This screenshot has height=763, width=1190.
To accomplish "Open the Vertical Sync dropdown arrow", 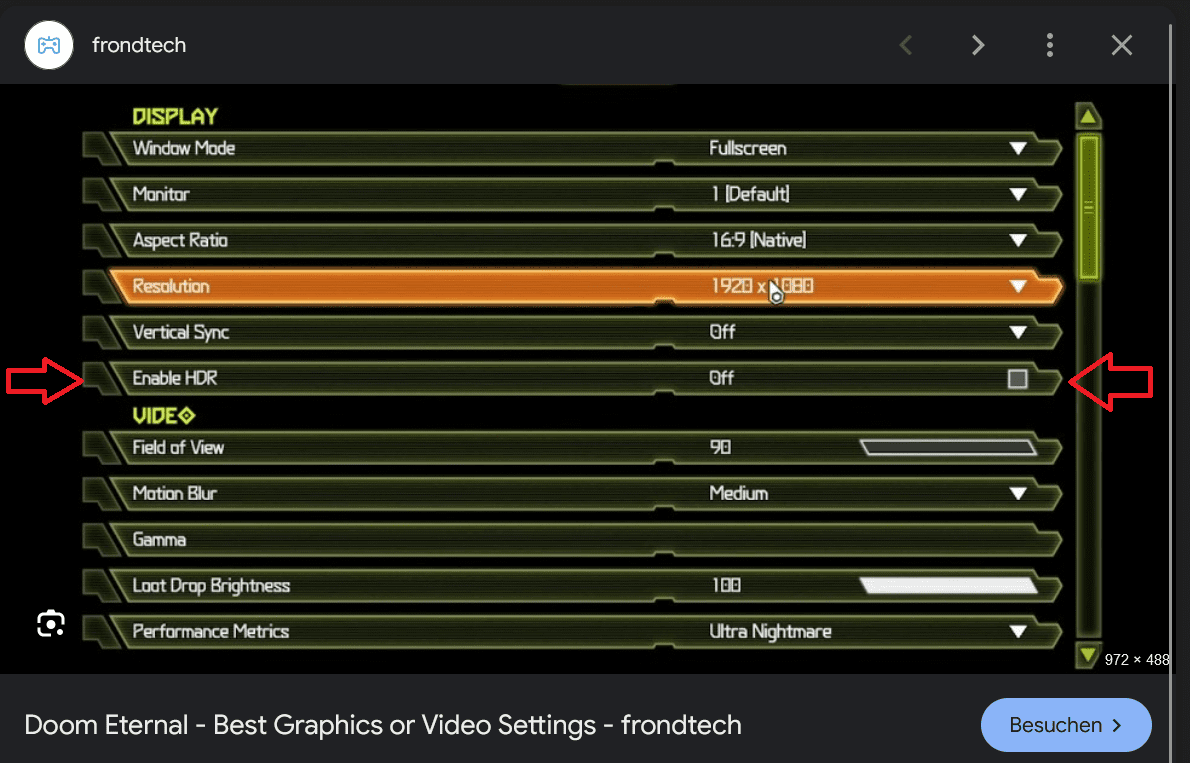I will [1018, 333].
